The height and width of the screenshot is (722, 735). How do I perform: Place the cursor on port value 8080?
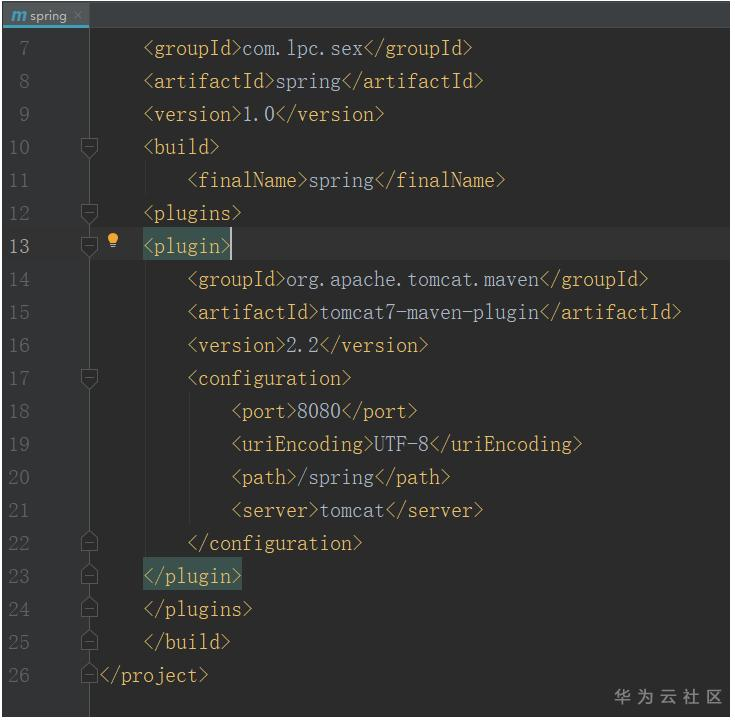click(319, 411)
